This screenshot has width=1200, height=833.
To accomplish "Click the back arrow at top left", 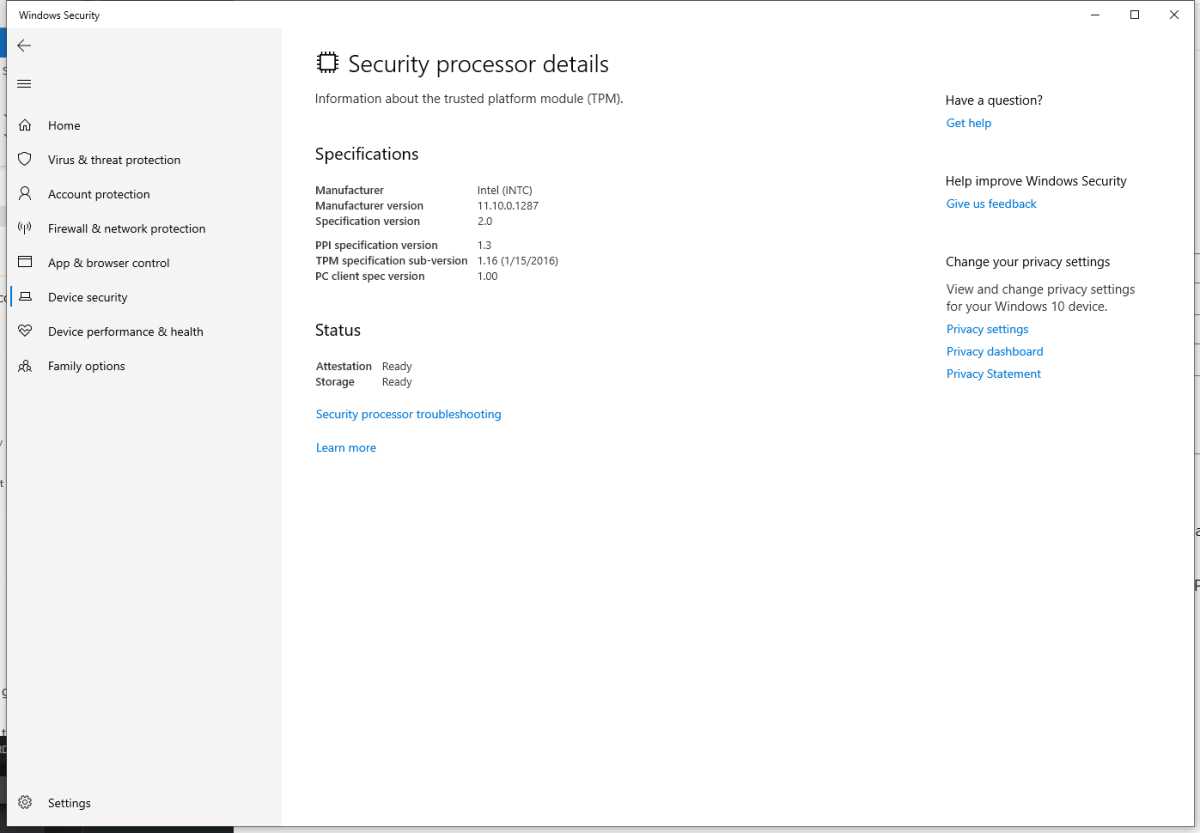I will (x=24, y=44).
